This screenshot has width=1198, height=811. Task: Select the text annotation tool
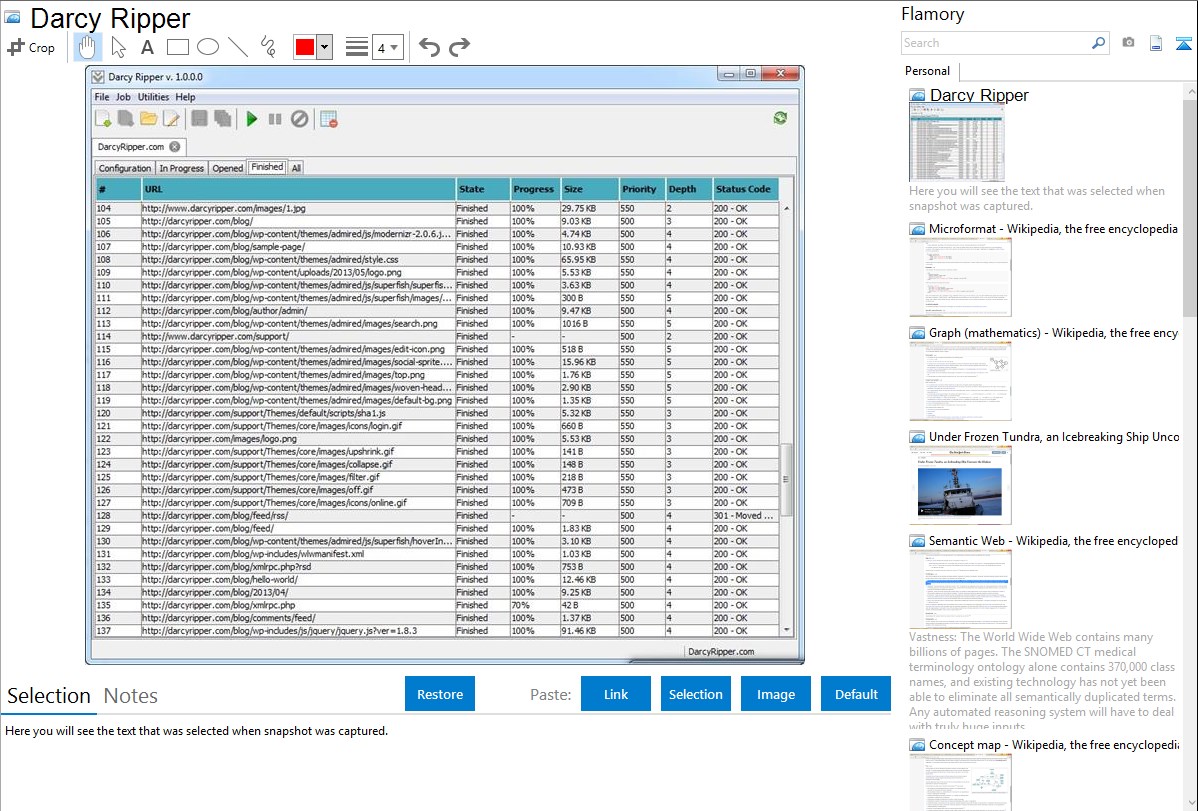click(147, 47)
